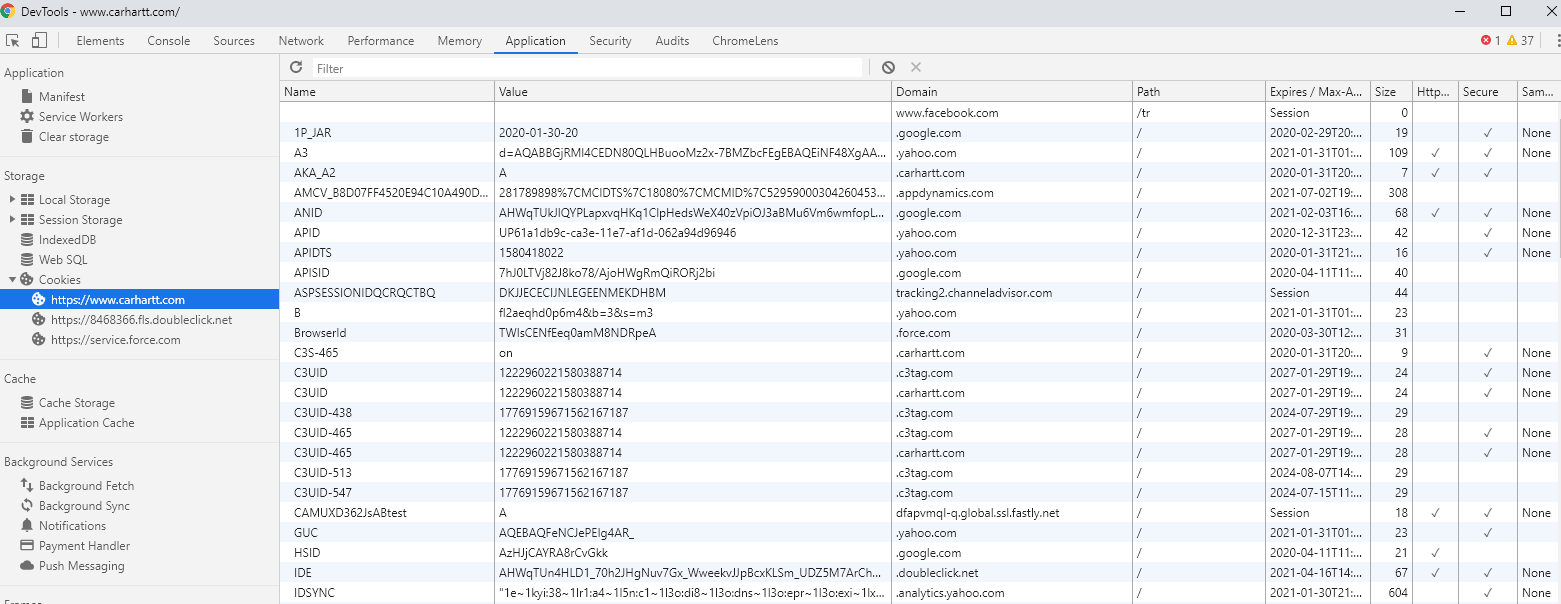Refresh the cookies table
Image resolution: width=1561 pixels, height=604 pixels.
(x=296, y=68)
